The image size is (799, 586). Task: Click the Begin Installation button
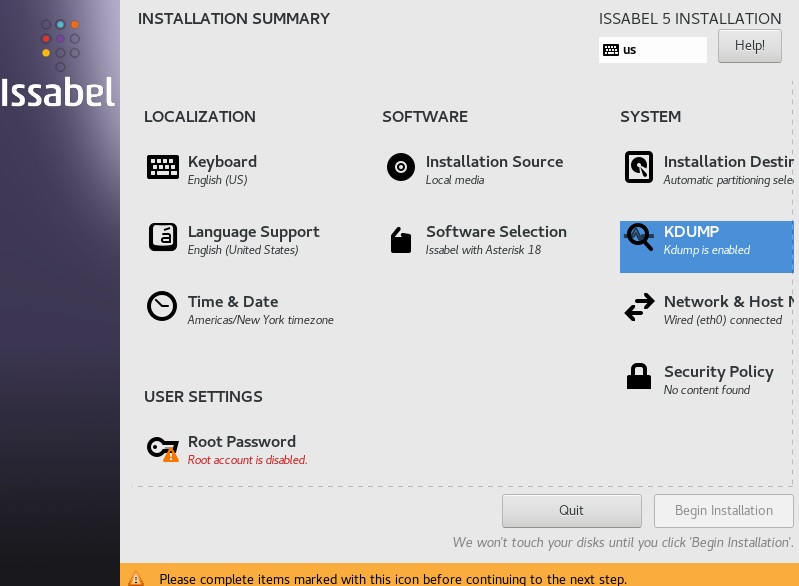pyautogui.click(x=723, y=510)
